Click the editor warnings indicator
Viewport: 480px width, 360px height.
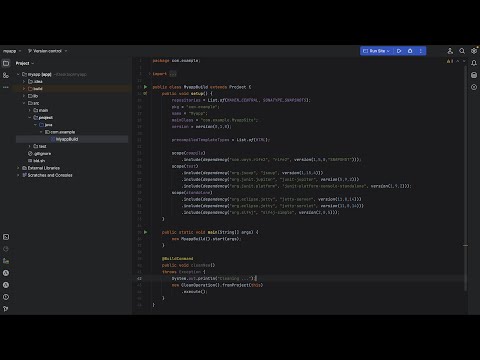tap(450, 61)
